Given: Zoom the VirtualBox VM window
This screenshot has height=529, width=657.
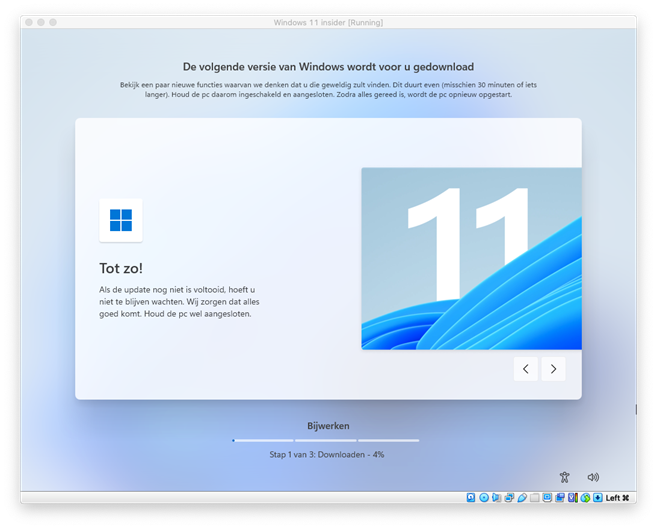Looking at the screenshot, I should point(53,22).
